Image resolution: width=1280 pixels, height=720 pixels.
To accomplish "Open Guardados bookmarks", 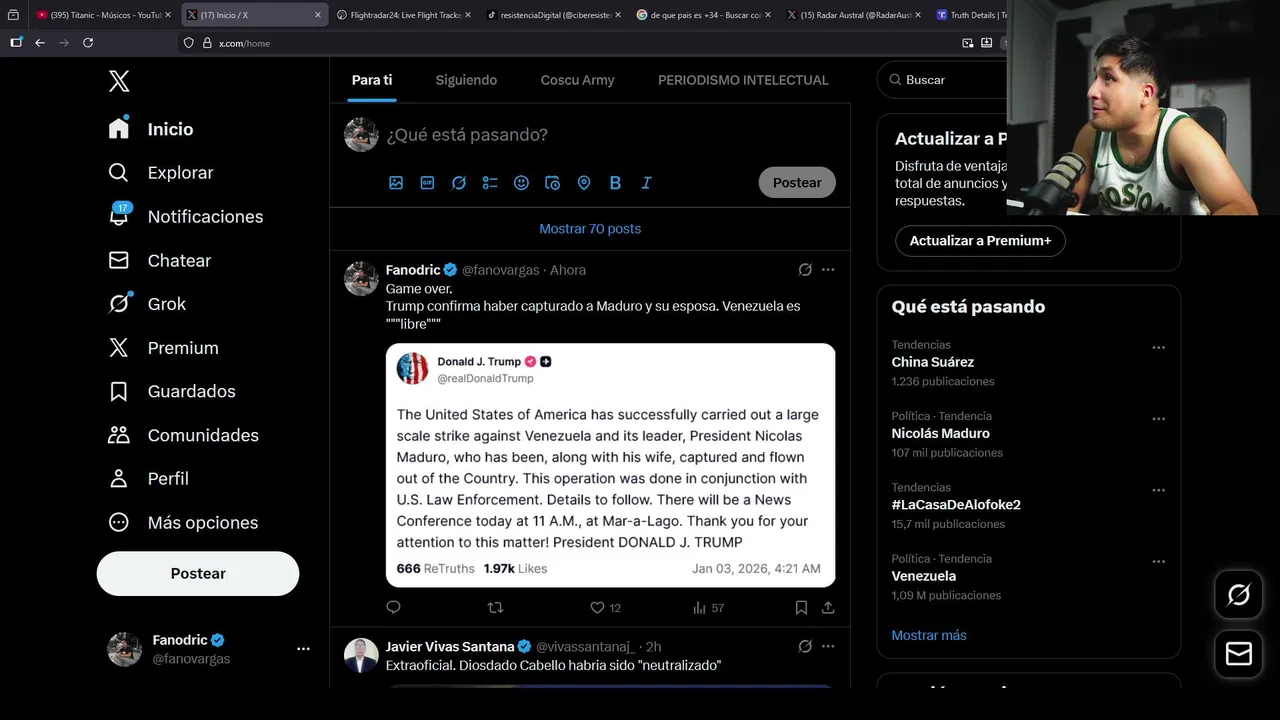I will pos(172,391).
